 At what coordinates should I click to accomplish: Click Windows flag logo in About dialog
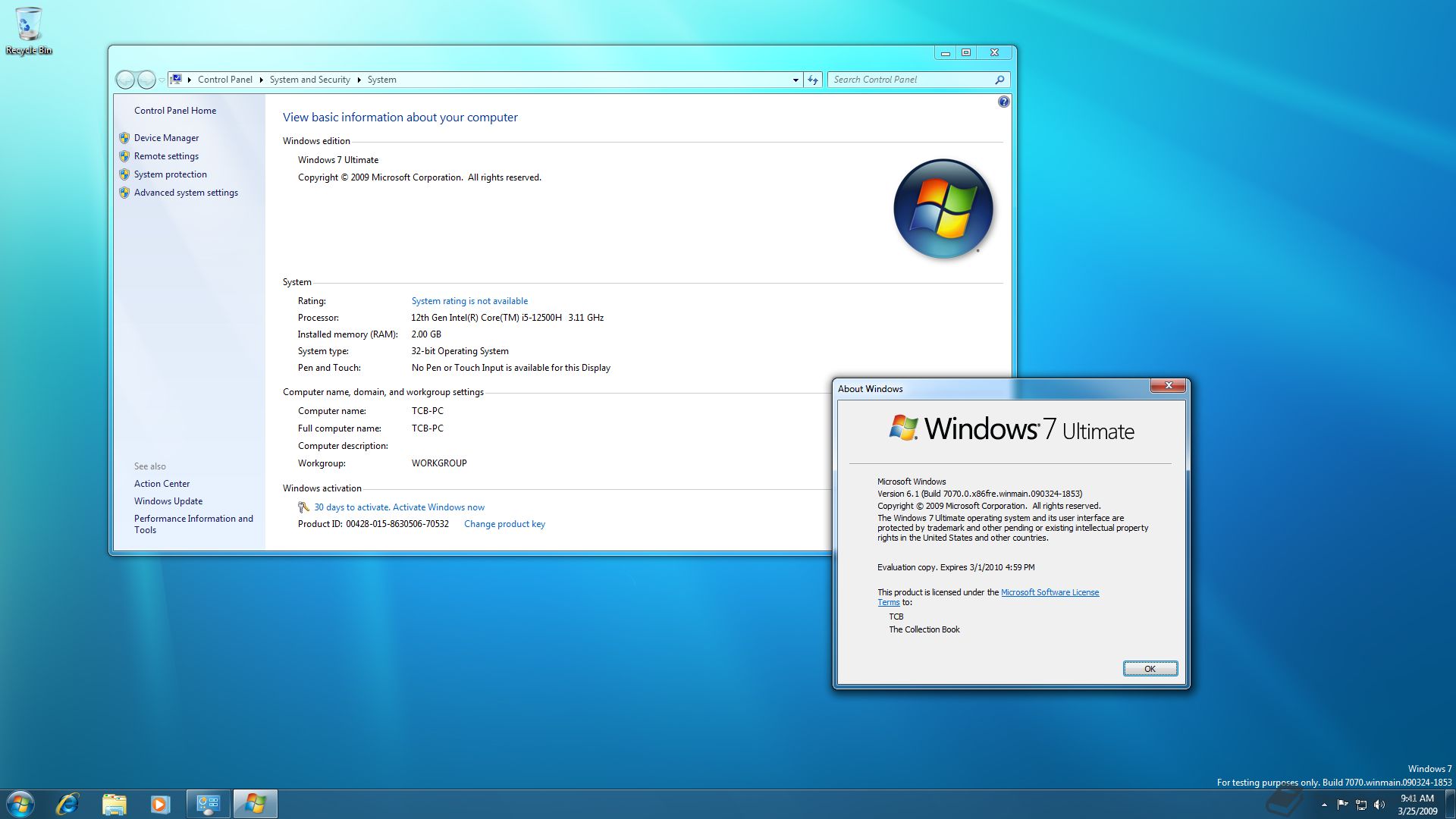pyautogui.click(x=903, y=428)
